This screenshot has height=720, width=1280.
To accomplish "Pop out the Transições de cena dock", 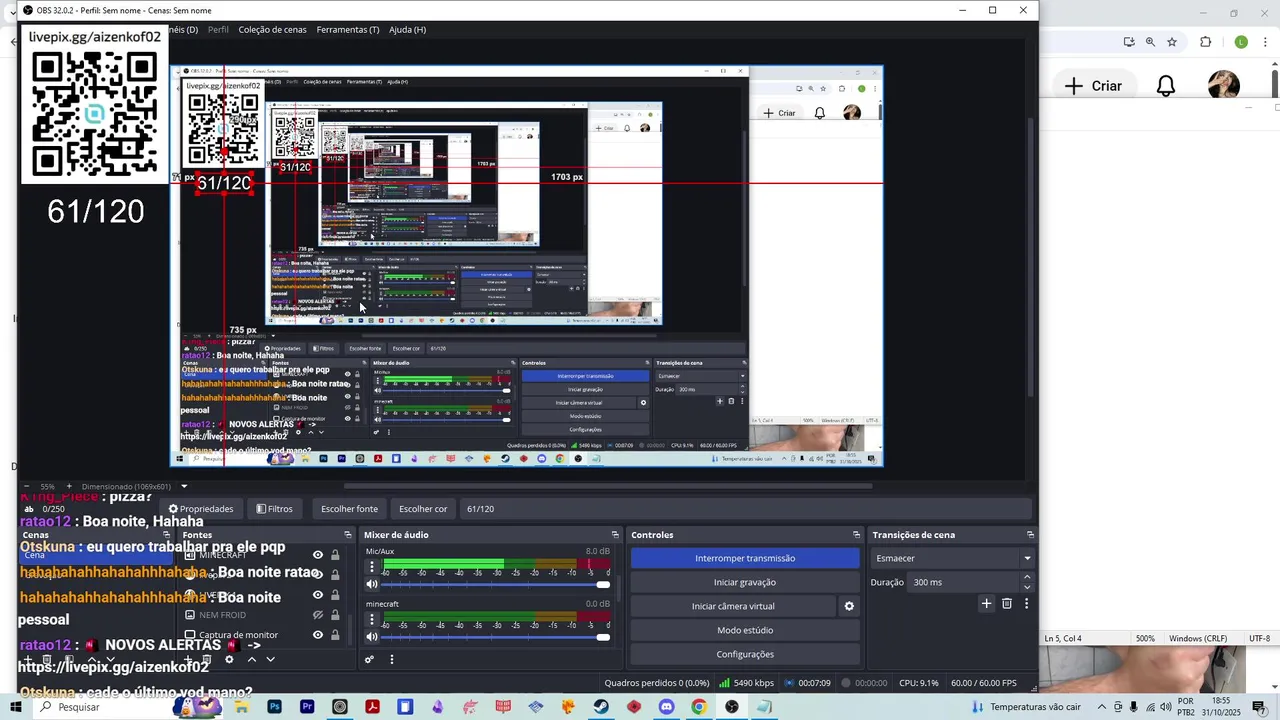I will pyautogui.click(x=1030, y=535).
